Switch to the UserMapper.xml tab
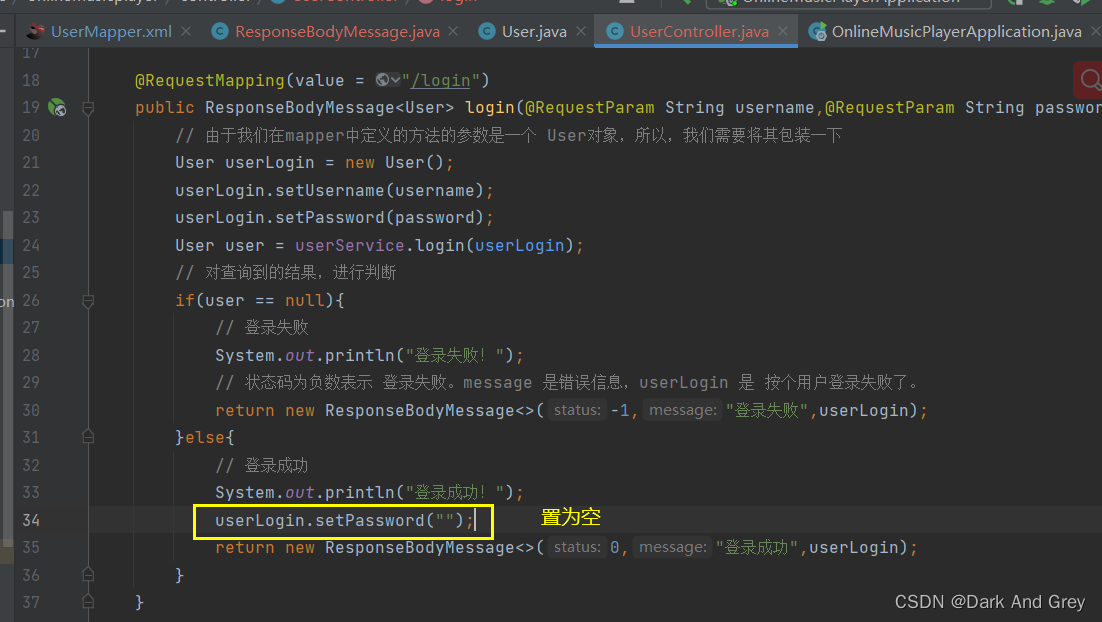Image resolution: width=1102 pixels, height=622 pixels. point(111,32)
